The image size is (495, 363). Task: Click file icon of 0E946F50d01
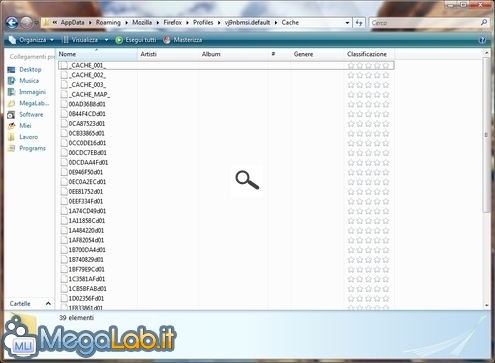point(64,172)
